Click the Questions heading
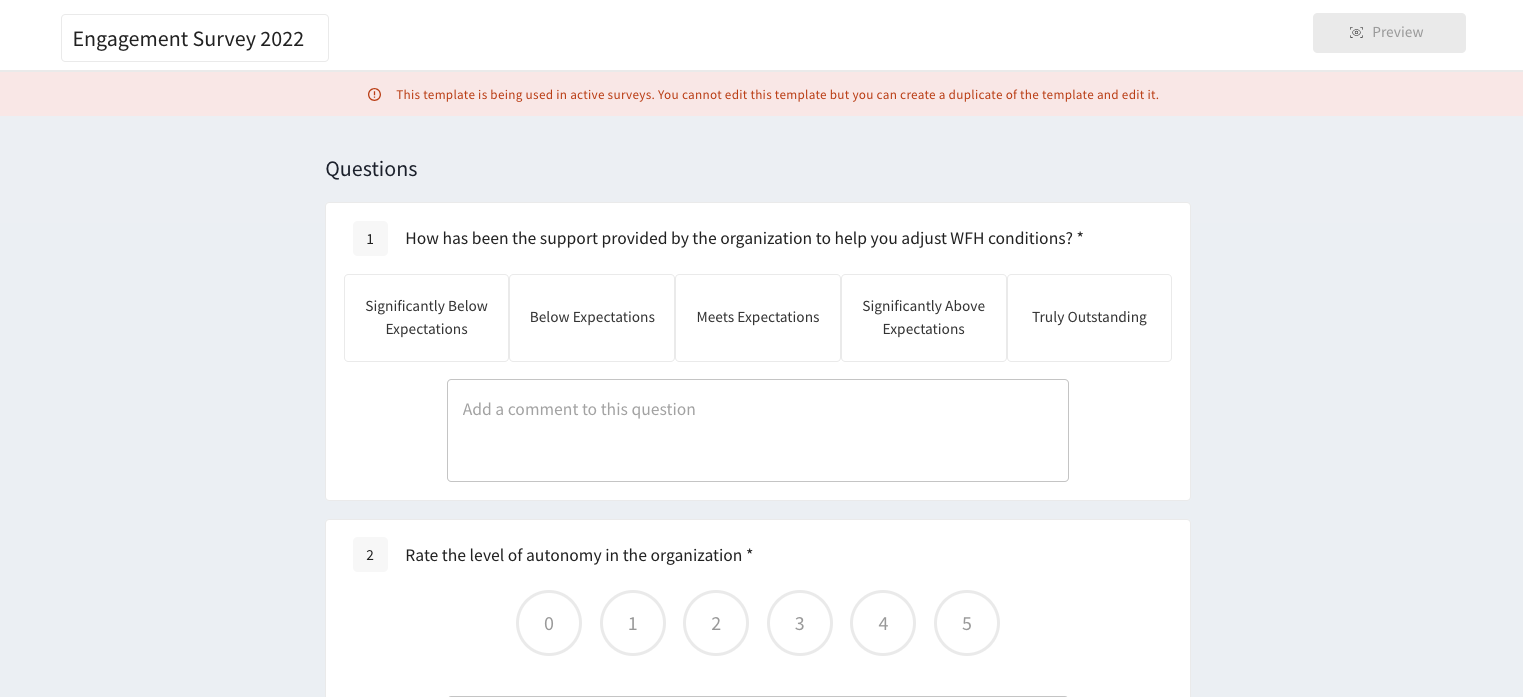Viewport: 1523px width, 697px height. tap(371, 169)
